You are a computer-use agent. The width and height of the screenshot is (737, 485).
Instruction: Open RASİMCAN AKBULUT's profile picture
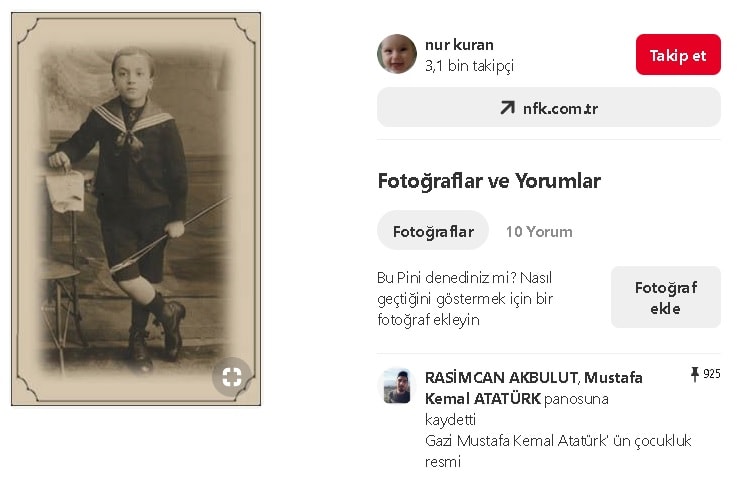tap(397, 387)
